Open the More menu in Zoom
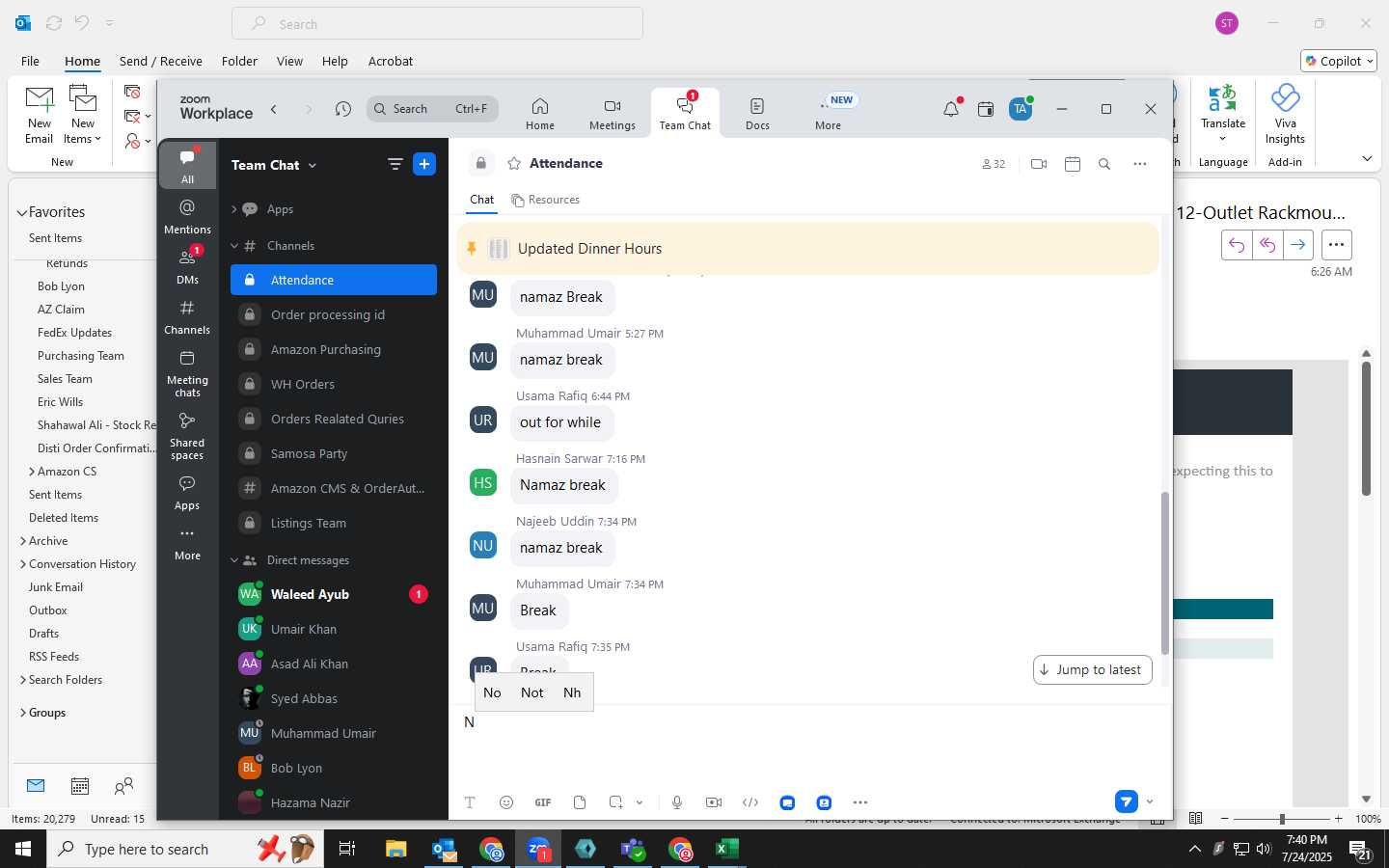 (x=828, y=114)
